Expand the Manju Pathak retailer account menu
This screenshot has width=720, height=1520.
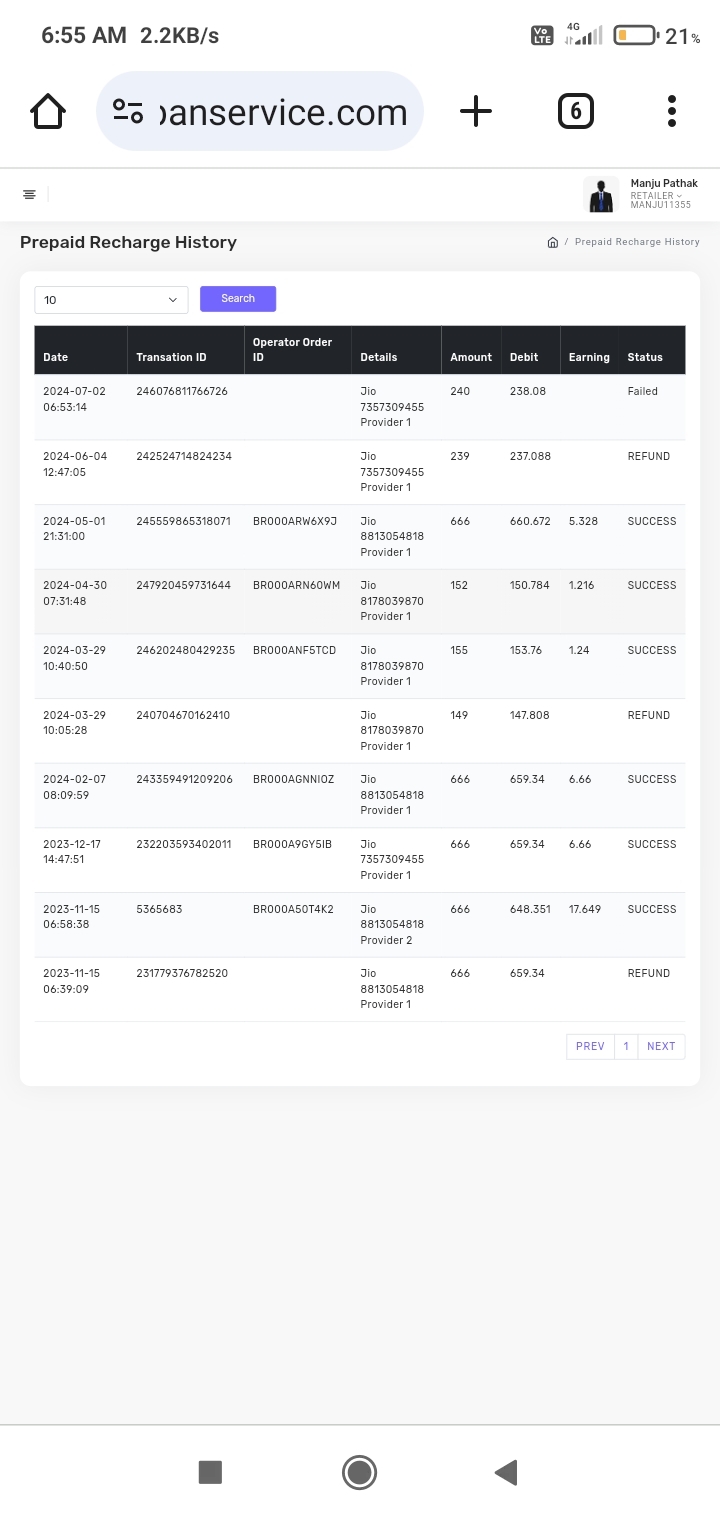[663, 195]
